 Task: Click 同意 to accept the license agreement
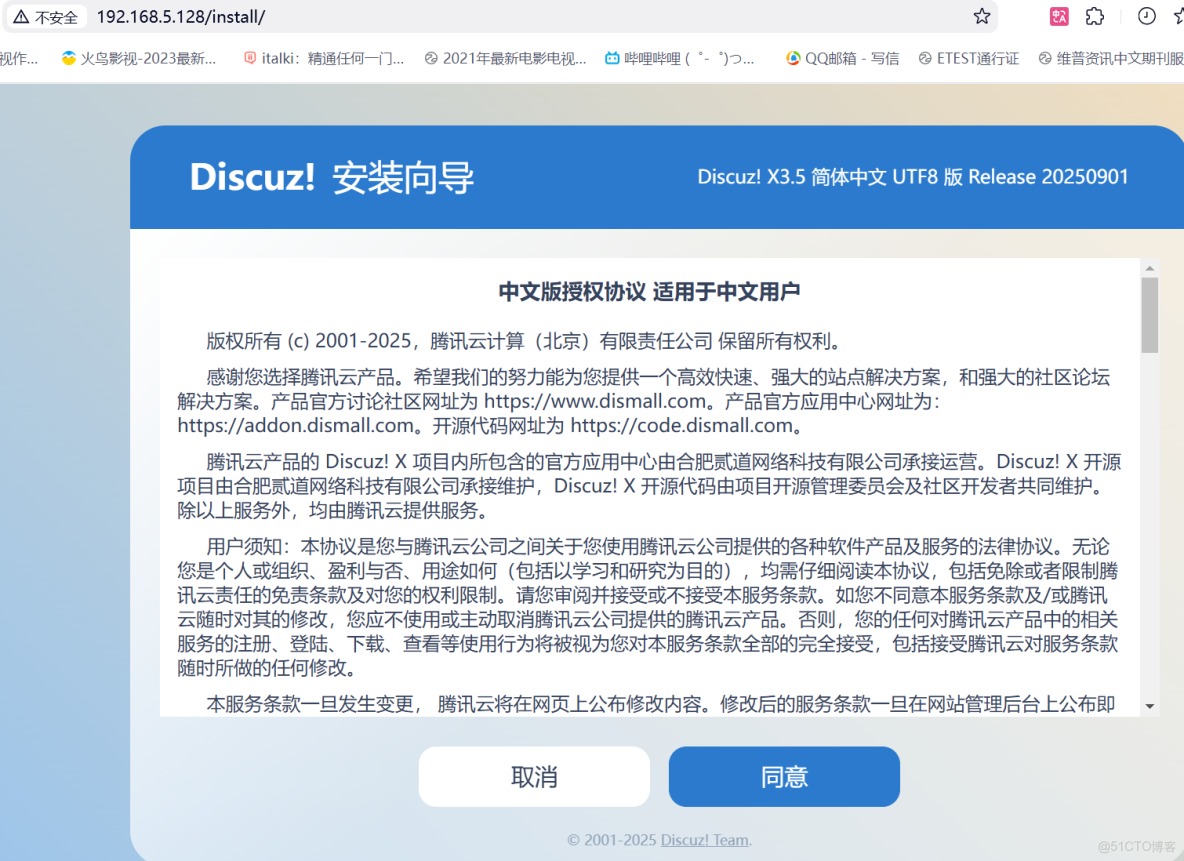click(x=784, y=776)
